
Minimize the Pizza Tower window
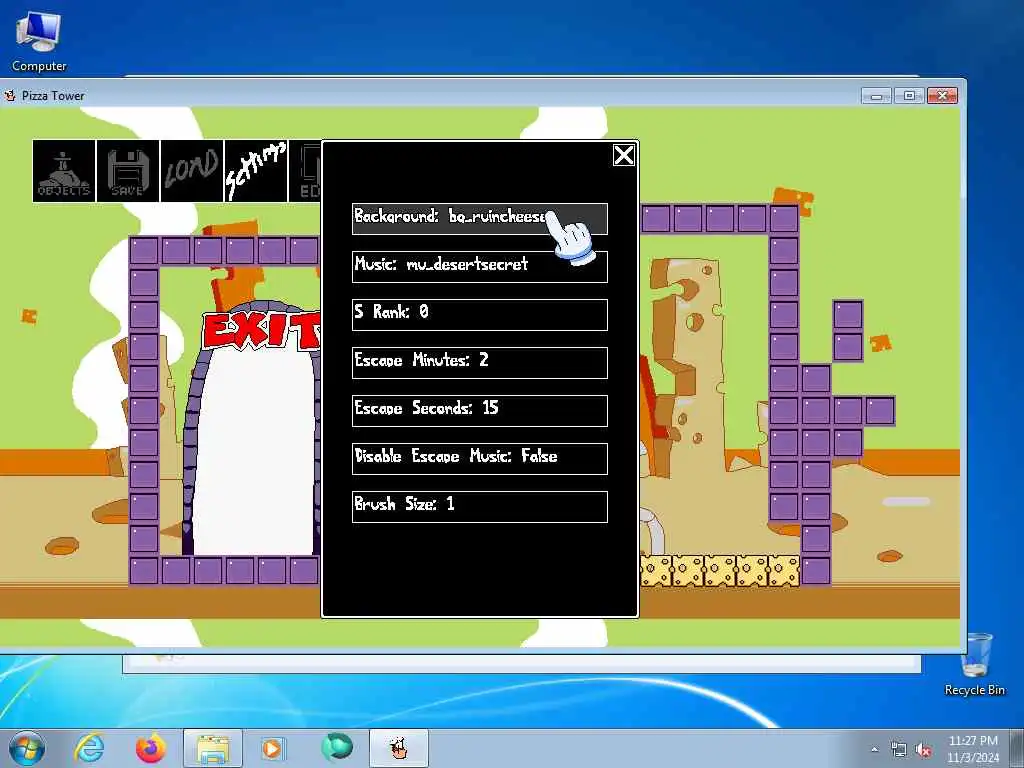tap(876, 96)
